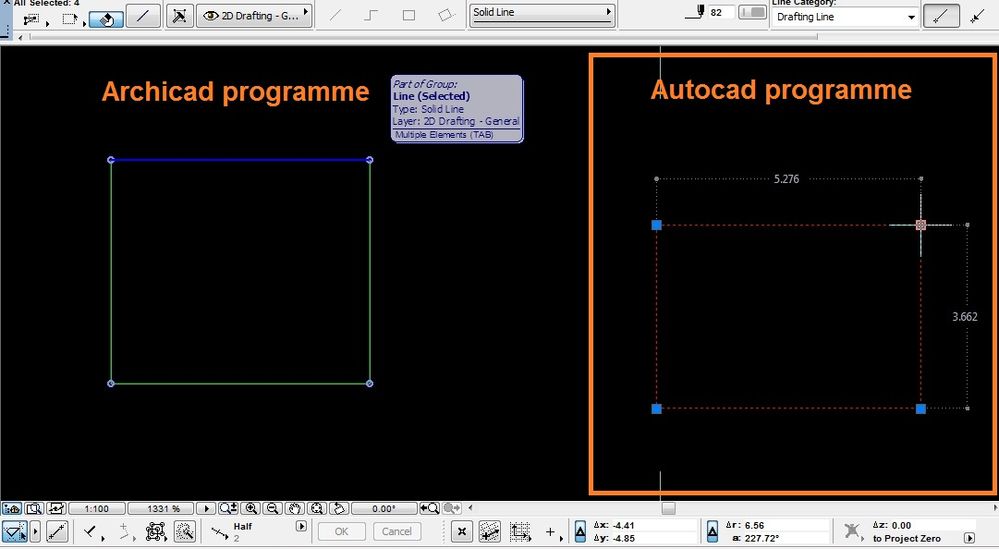The width and height of the screenshot is (999, 549).
Task: Open the 2D Drafting layer dropdown
Action: point(254,16)
